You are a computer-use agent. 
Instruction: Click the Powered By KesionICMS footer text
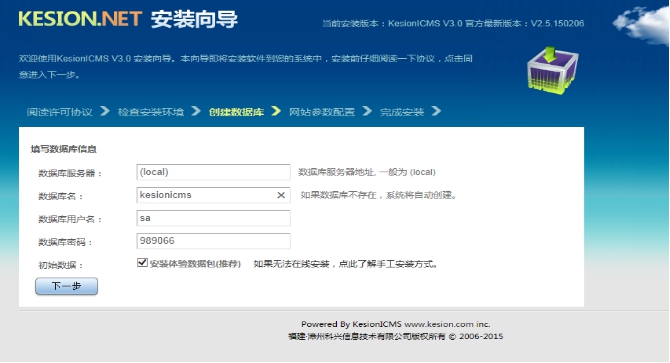[396, 324]
